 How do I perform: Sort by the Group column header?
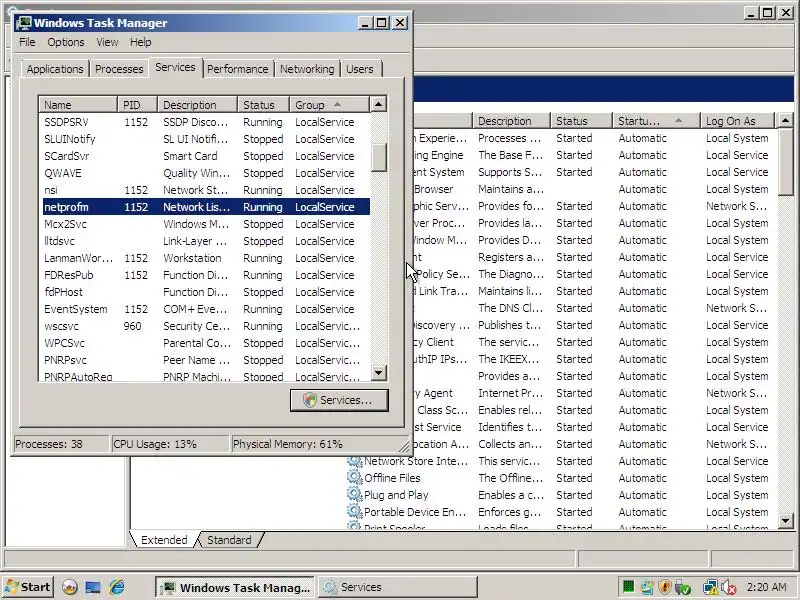tap(329, 105)
